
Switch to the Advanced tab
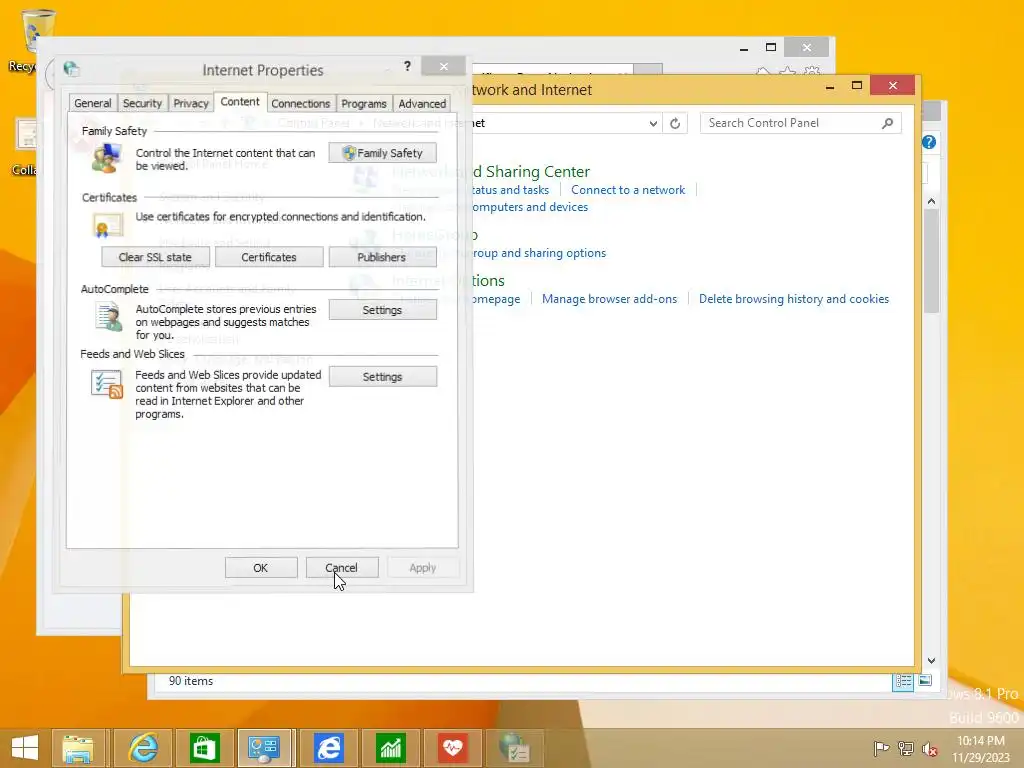[422, 103]
